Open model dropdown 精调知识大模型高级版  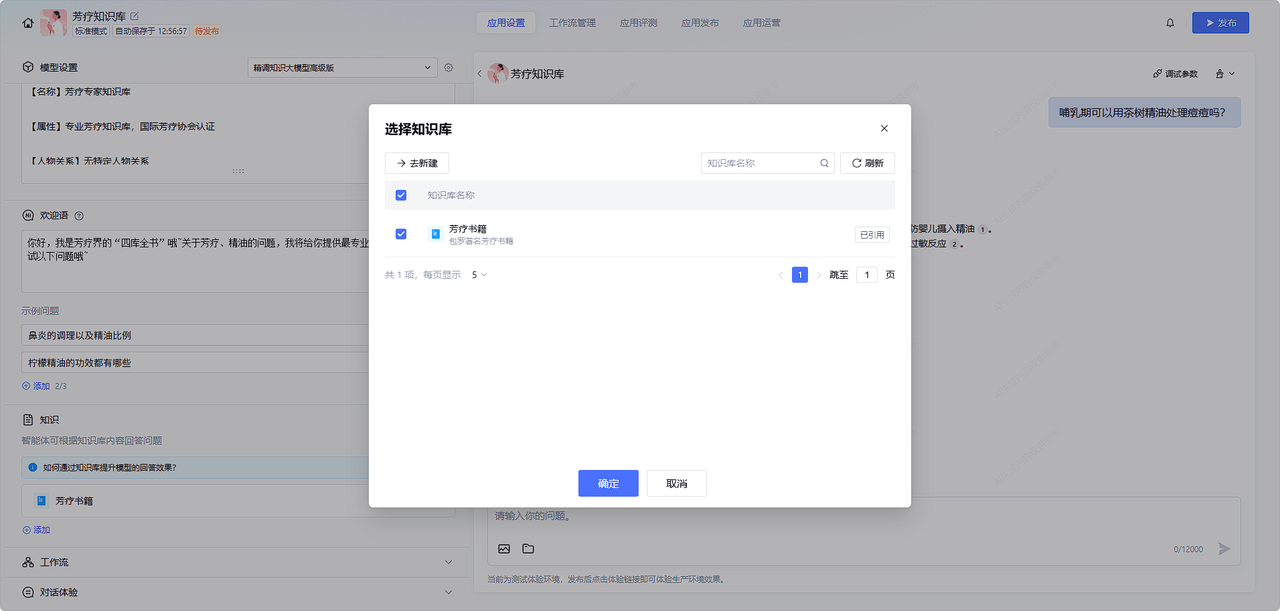pyautogui.click(x=342, y=68)
